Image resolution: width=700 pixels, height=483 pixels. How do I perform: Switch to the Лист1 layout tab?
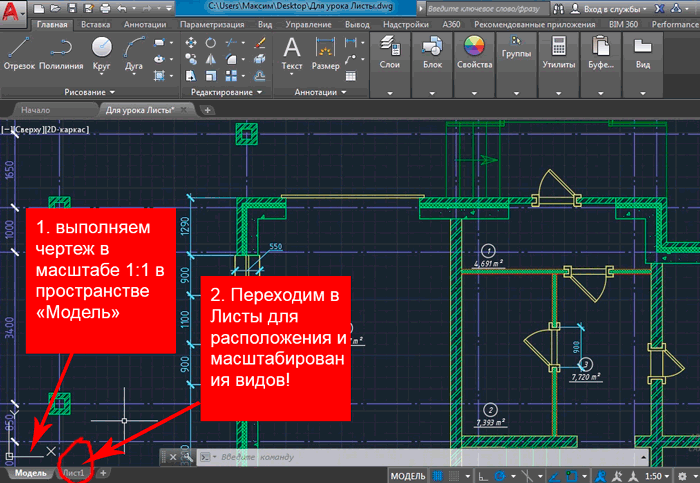pyautogui.click(x=74, y=473)
